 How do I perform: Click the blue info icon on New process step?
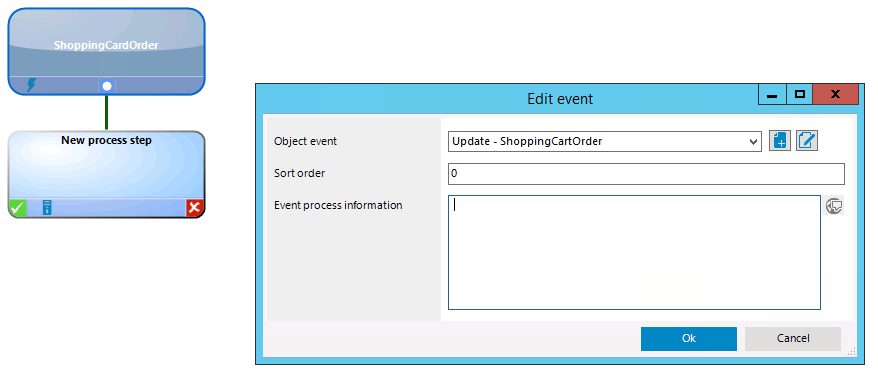(48, 208)
